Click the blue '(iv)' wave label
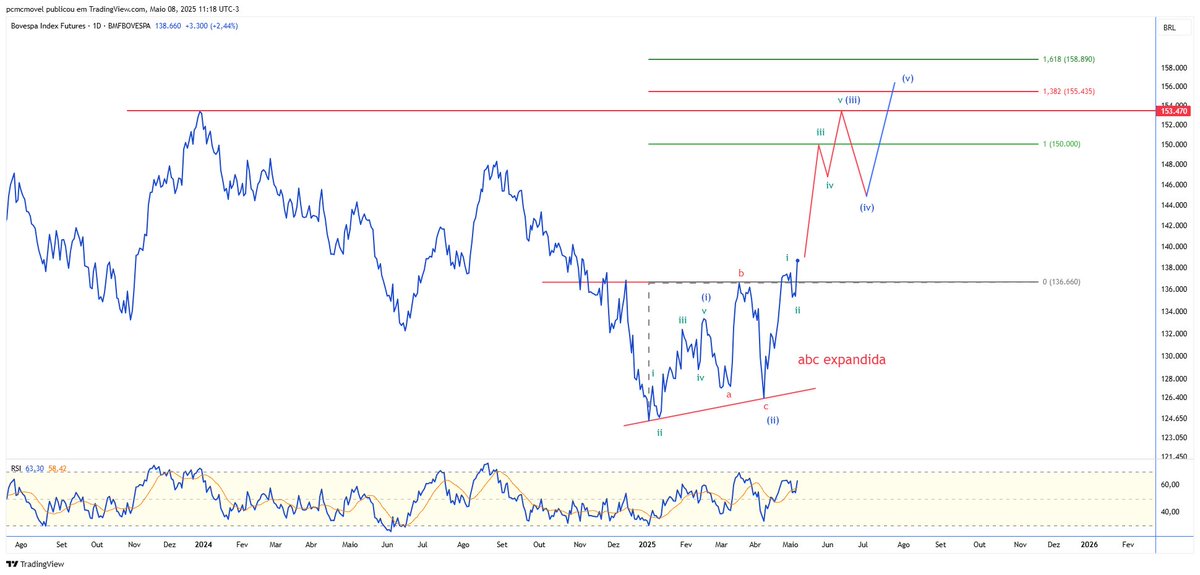The width and height of the screenshot is (1200, 575). [x=867, y=208]
